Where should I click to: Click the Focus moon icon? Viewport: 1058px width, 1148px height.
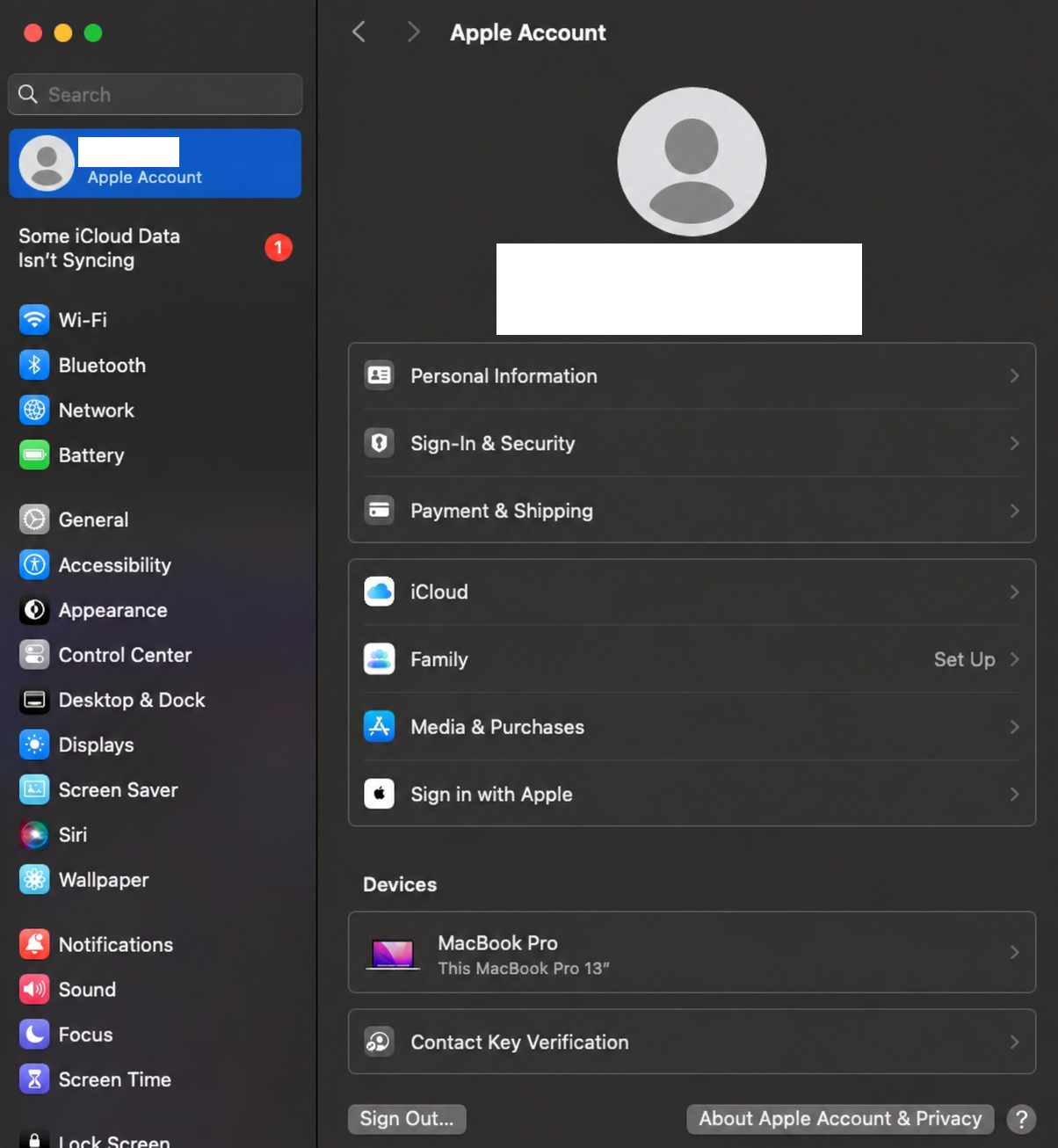(34, 1034)
